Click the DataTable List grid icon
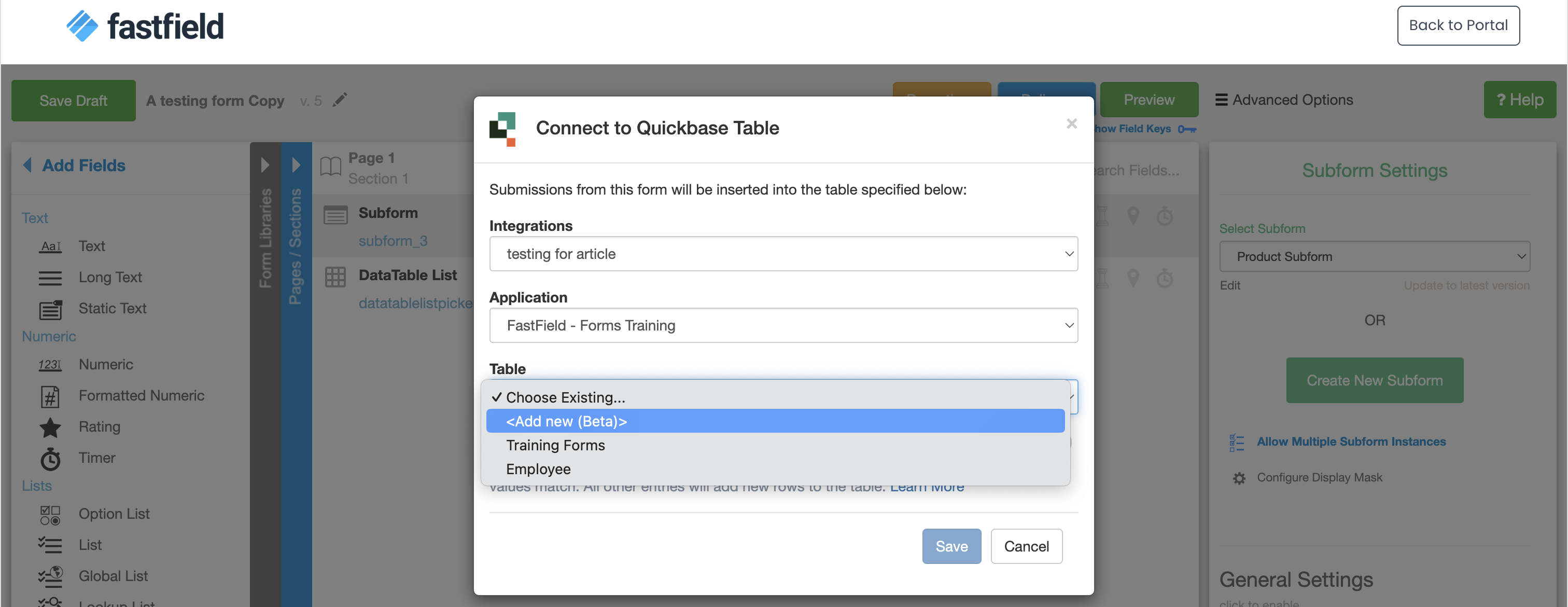 (335, 277)
